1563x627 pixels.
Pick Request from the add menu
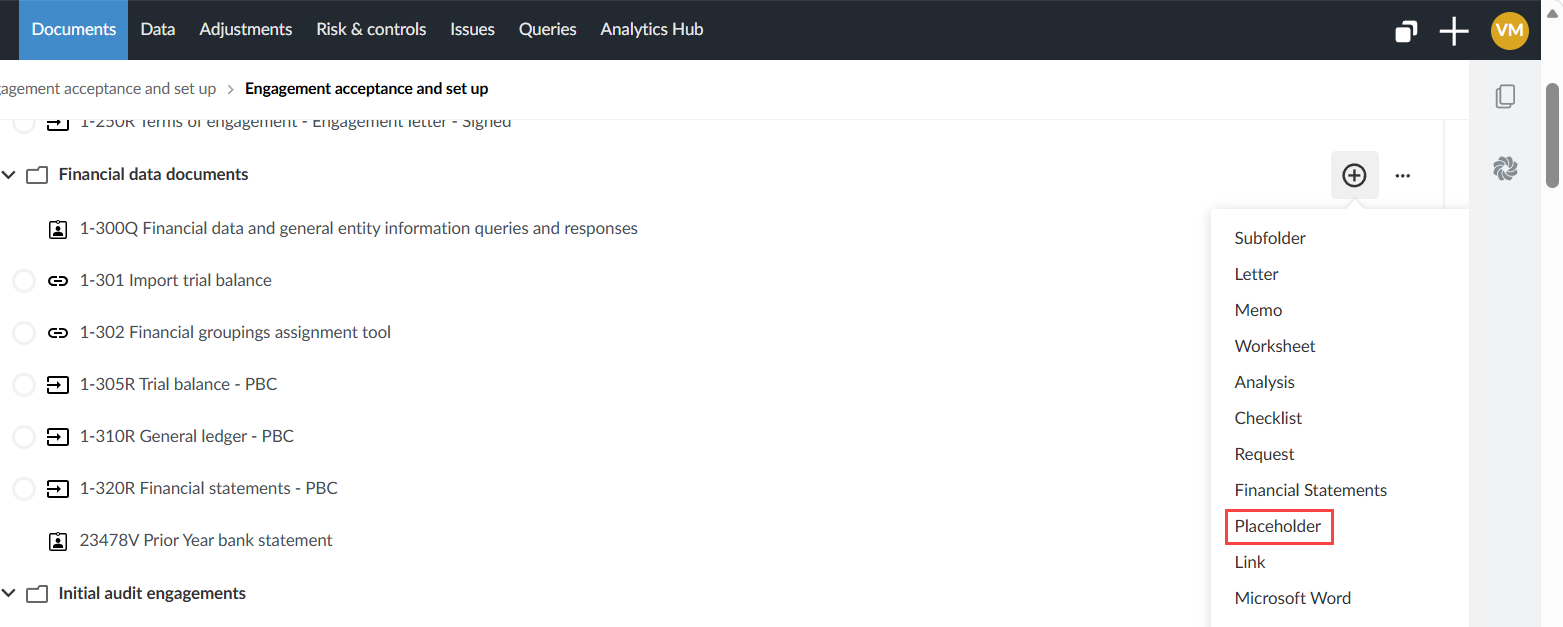(1264, 454)
